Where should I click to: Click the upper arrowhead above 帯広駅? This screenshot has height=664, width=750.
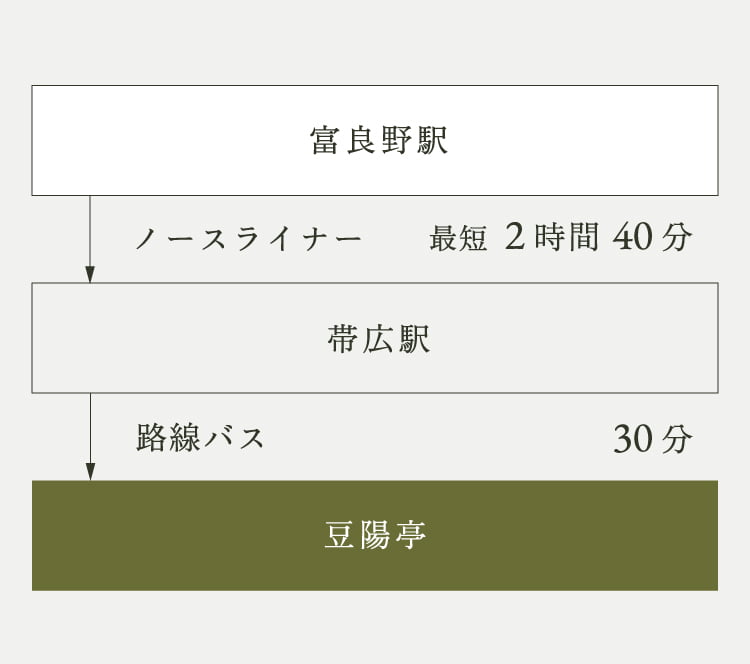(90, 274)
